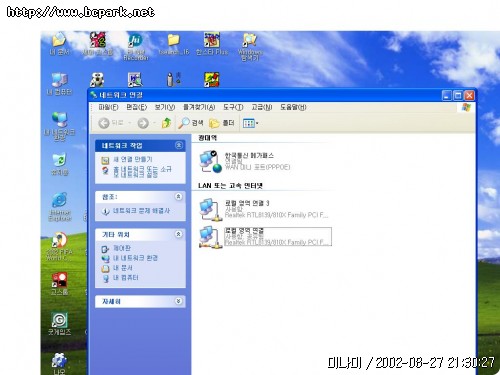Select the 내 네트워크 환경 desktop icon
Image resolution: width=500 pixels, height=375 pixels.
[60, 126]
